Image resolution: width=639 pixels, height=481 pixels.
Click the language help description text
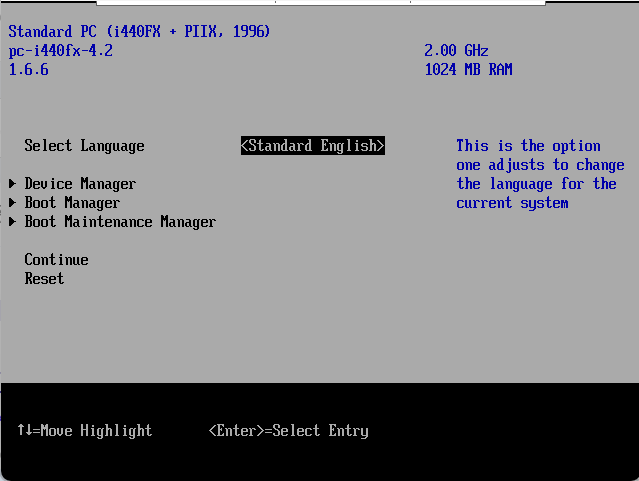[x=540, y=175]
